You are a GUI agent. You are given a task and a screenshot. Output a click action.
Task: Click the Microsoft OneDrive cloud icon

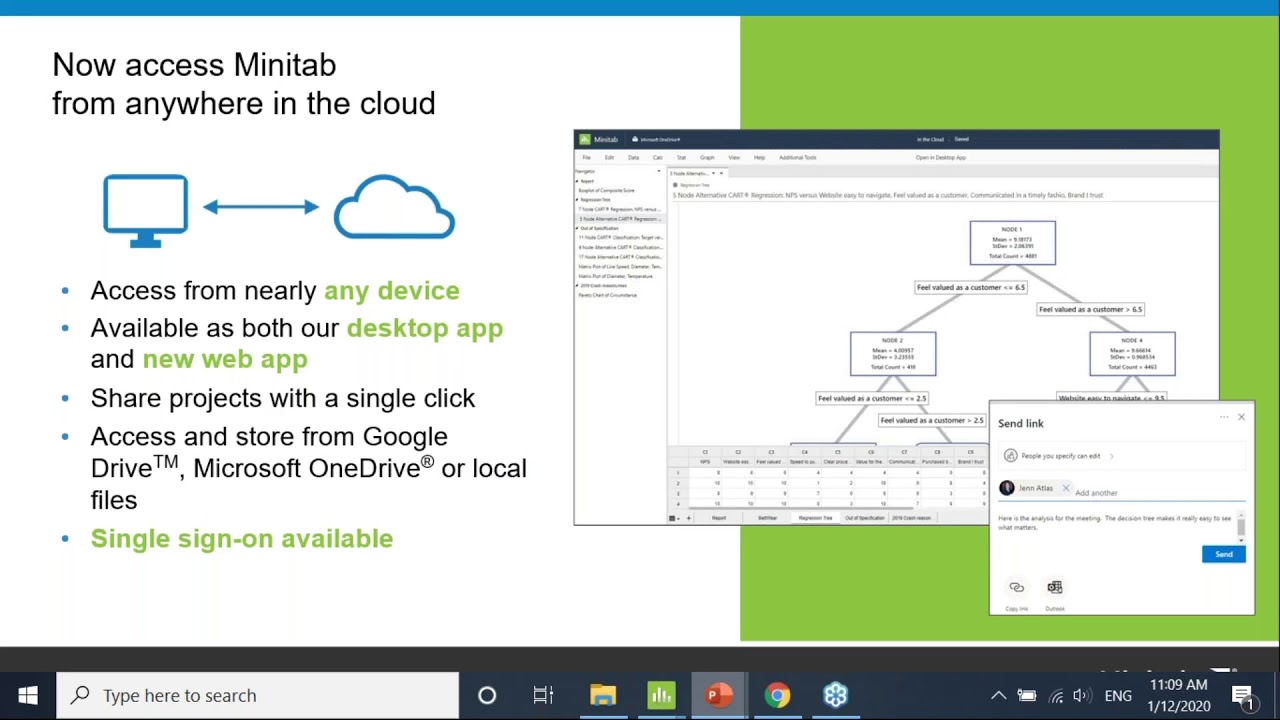pyautogui.click(x=635, y=140)
